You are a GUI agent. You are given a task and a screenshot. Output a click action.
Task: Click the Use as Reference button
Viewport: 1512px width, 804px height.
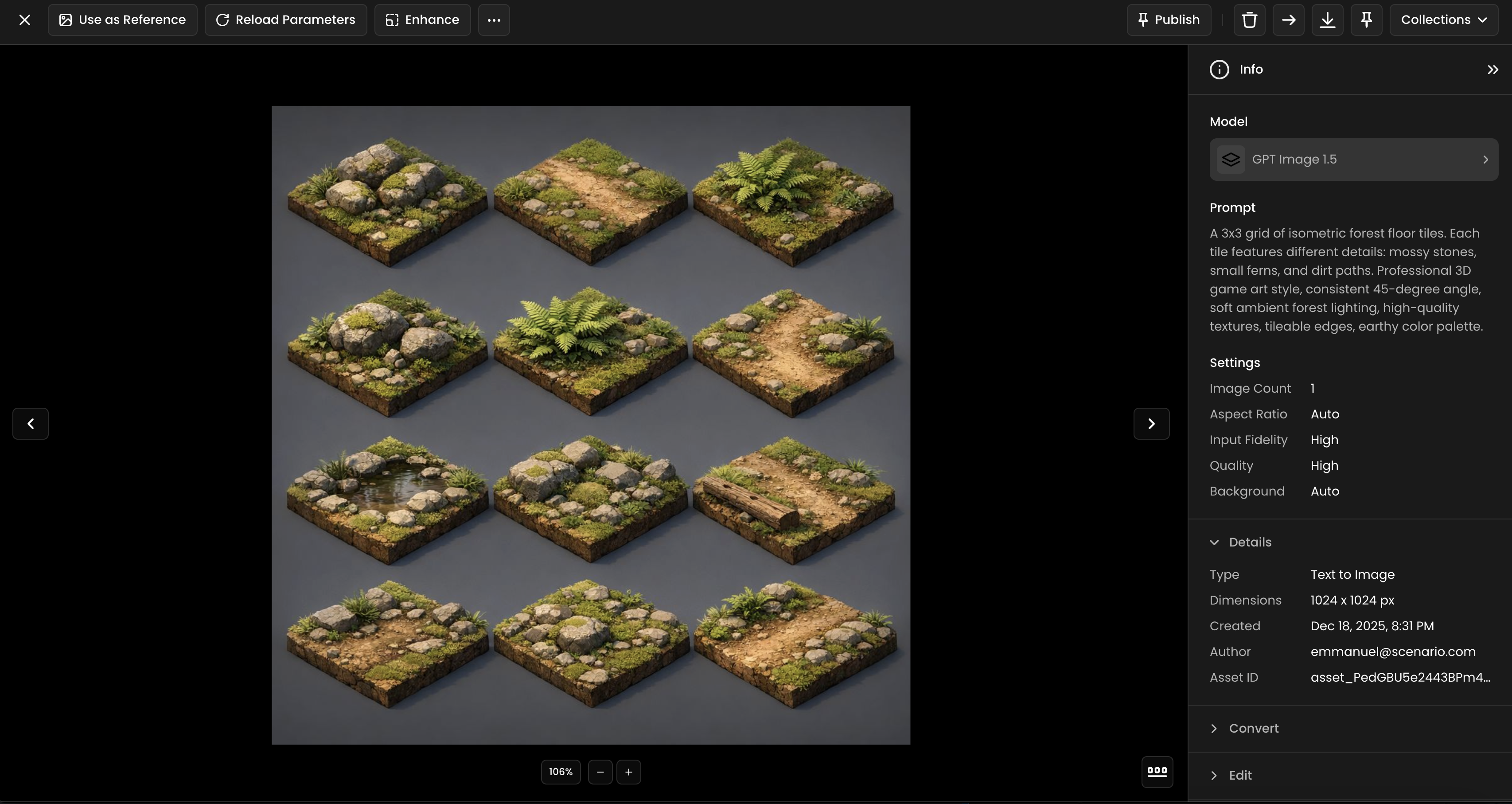(x=123, y=20)
